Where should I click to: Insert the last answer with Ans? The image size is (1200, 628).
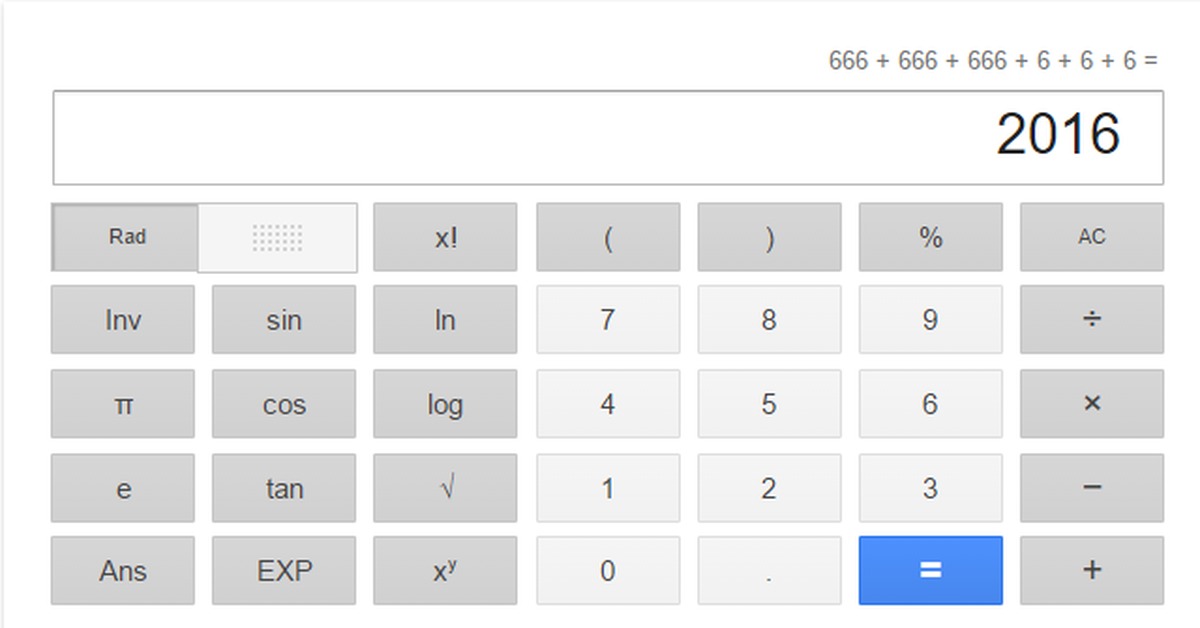point(123,571)
